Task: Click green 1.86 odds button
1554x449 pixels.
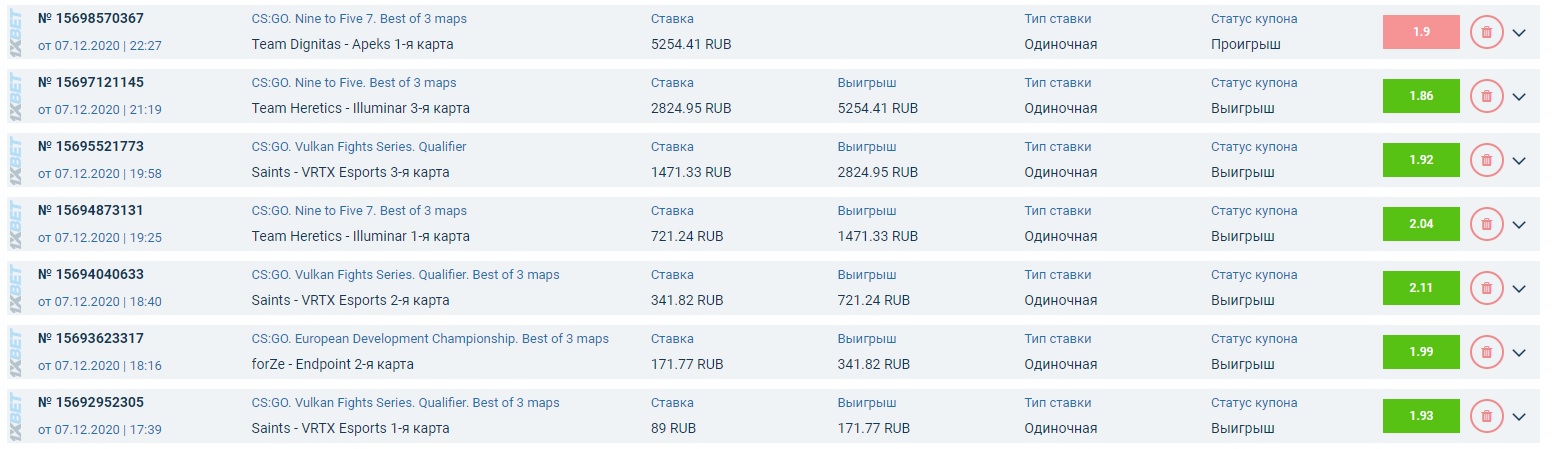Action: tap(1420, 96)
